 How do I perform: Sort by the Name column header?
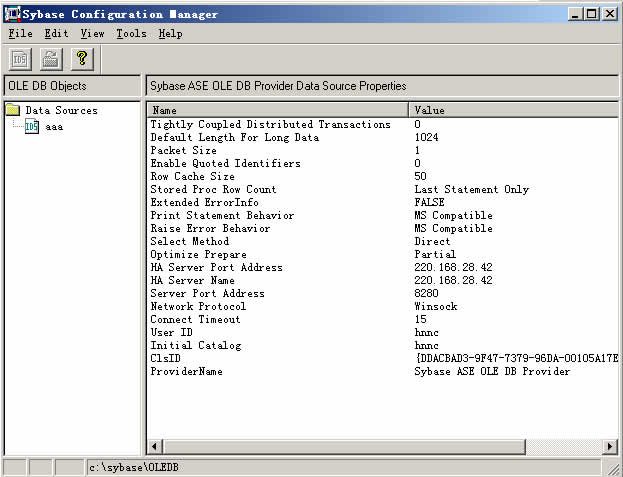[x=278, y=110]
